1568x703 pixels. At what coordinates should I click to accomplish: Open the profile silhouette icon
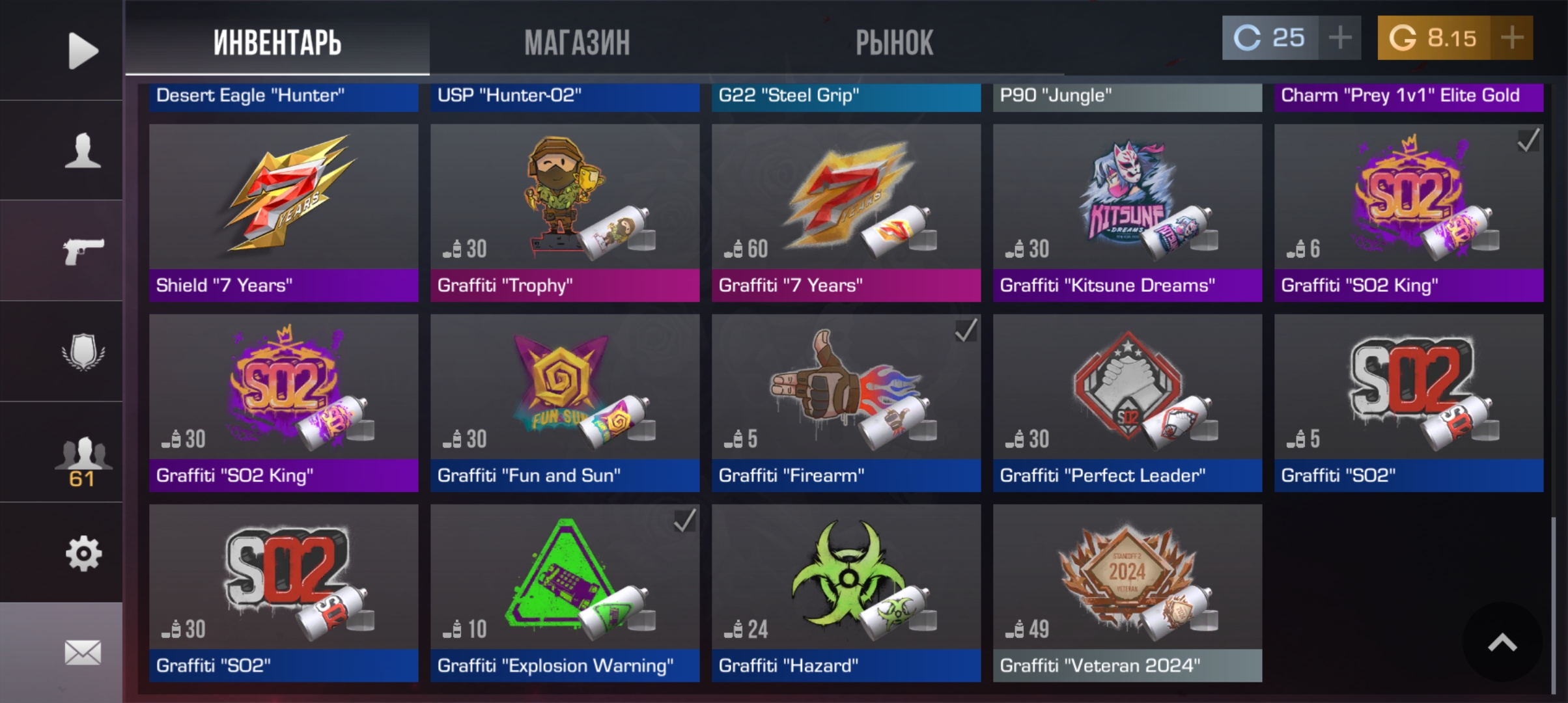tap(83, 150)
